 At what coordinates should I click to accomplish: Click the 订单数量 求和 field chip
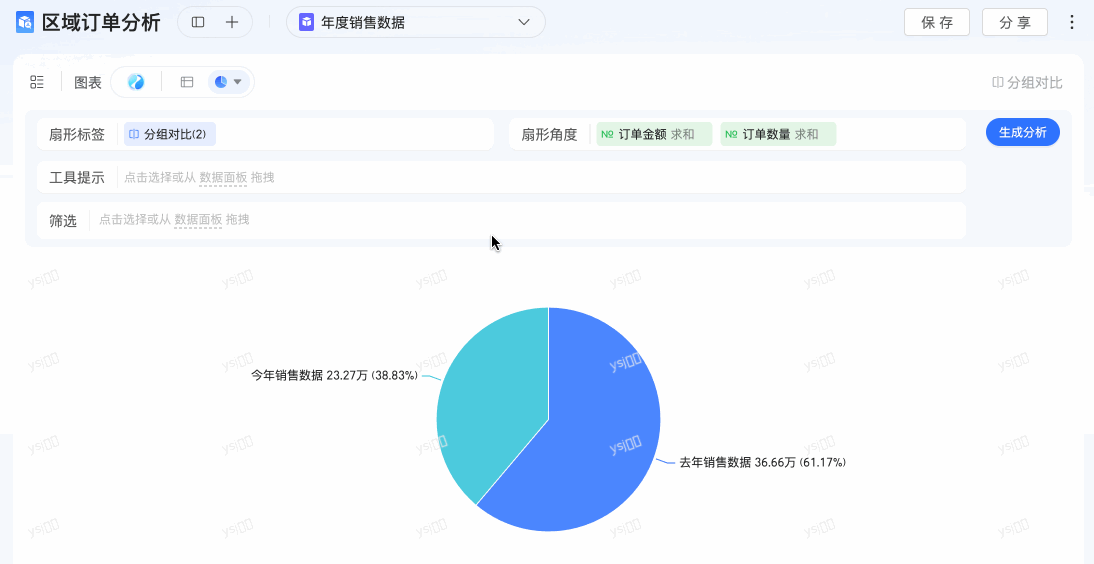[x=779, y=134]
